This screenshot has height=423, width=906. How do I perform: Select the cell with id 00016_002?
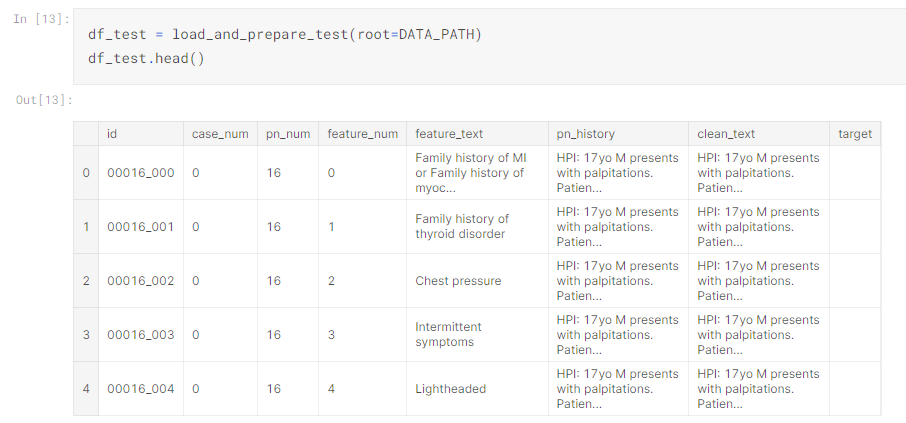click(x=140, y=281)
